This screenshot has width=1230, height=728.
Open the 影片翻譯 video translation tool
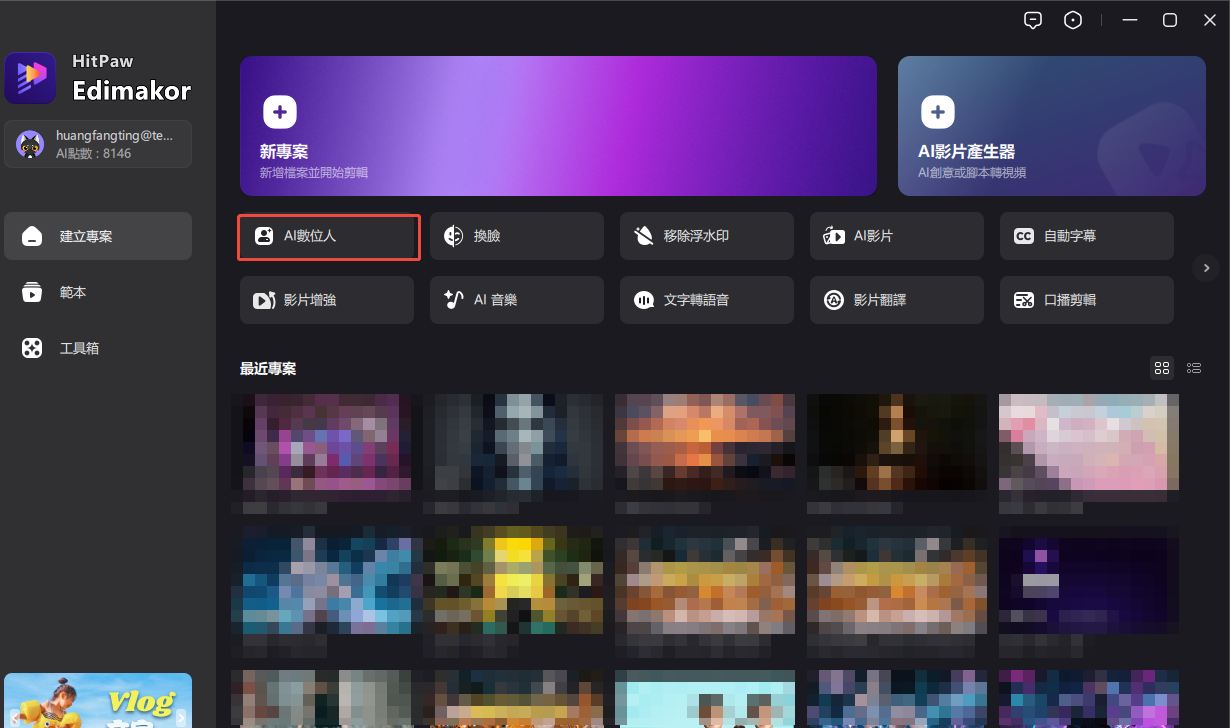coord(896,300)
